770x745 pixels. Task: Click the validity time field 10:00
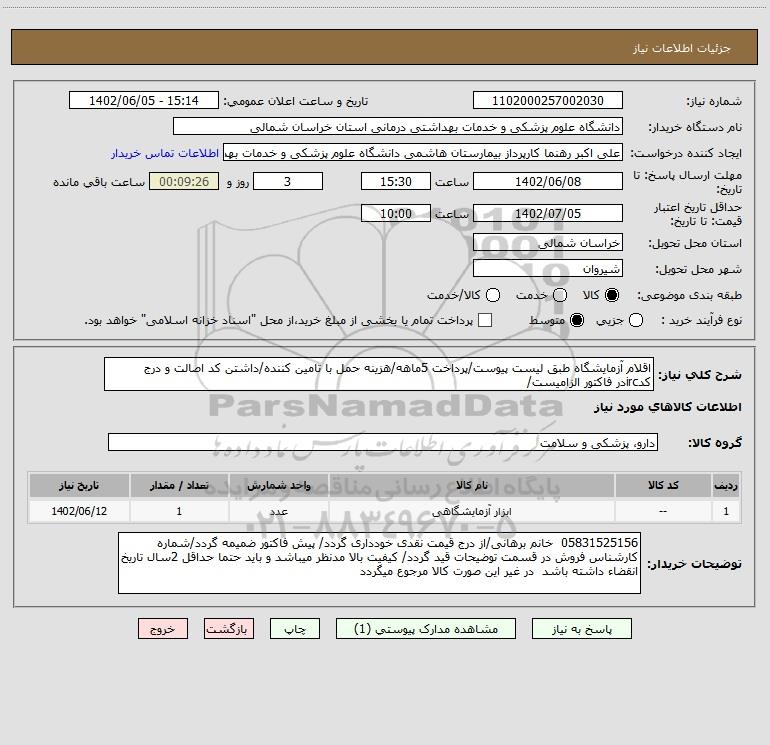pos(396,213)
